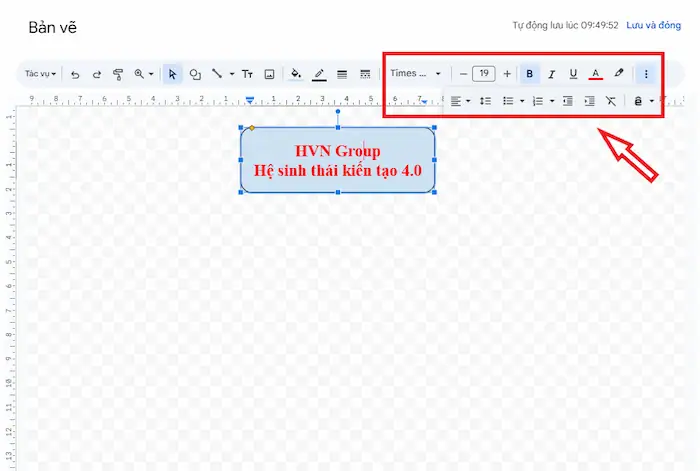
Task: Click the increase indent icon
Action: pos(590,101)
